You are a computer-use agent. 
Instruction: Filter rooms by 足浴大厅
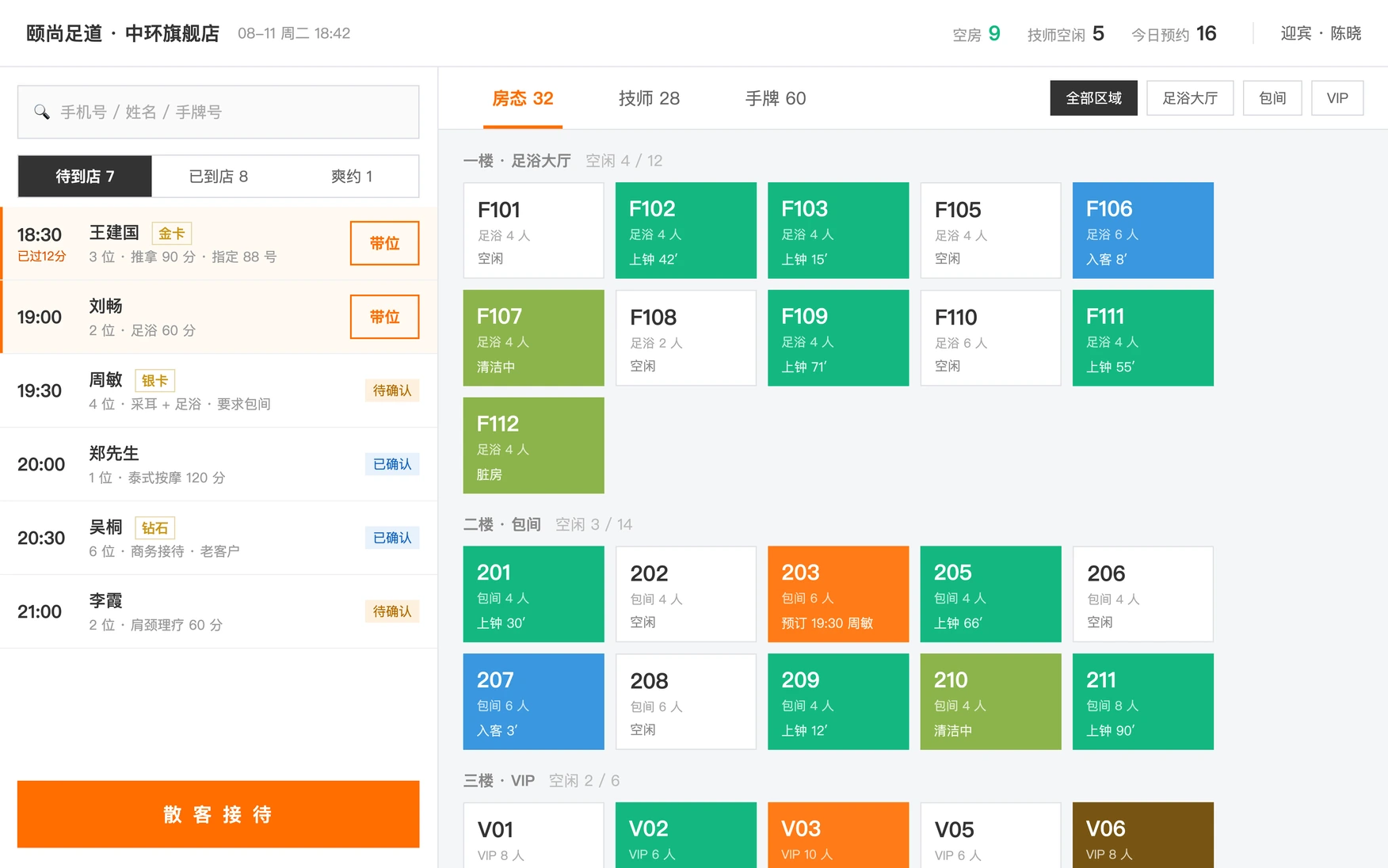(x=1190, y=98)
